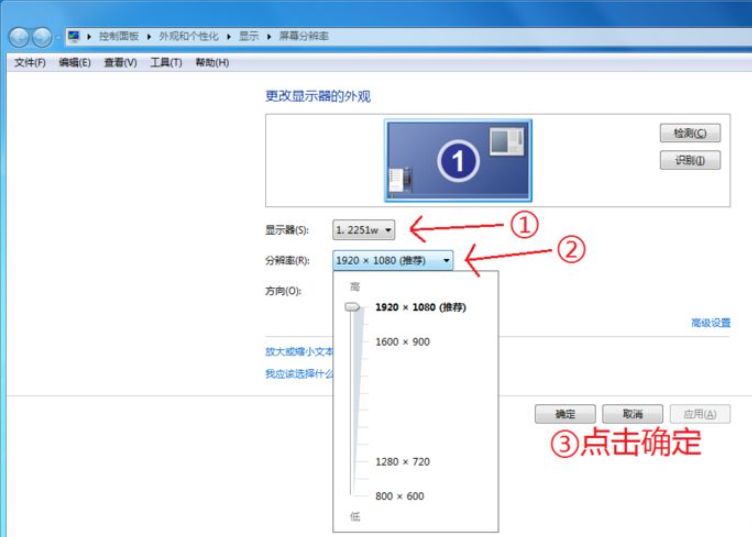Select monitor 1 in the display preview

coord(458,160)
